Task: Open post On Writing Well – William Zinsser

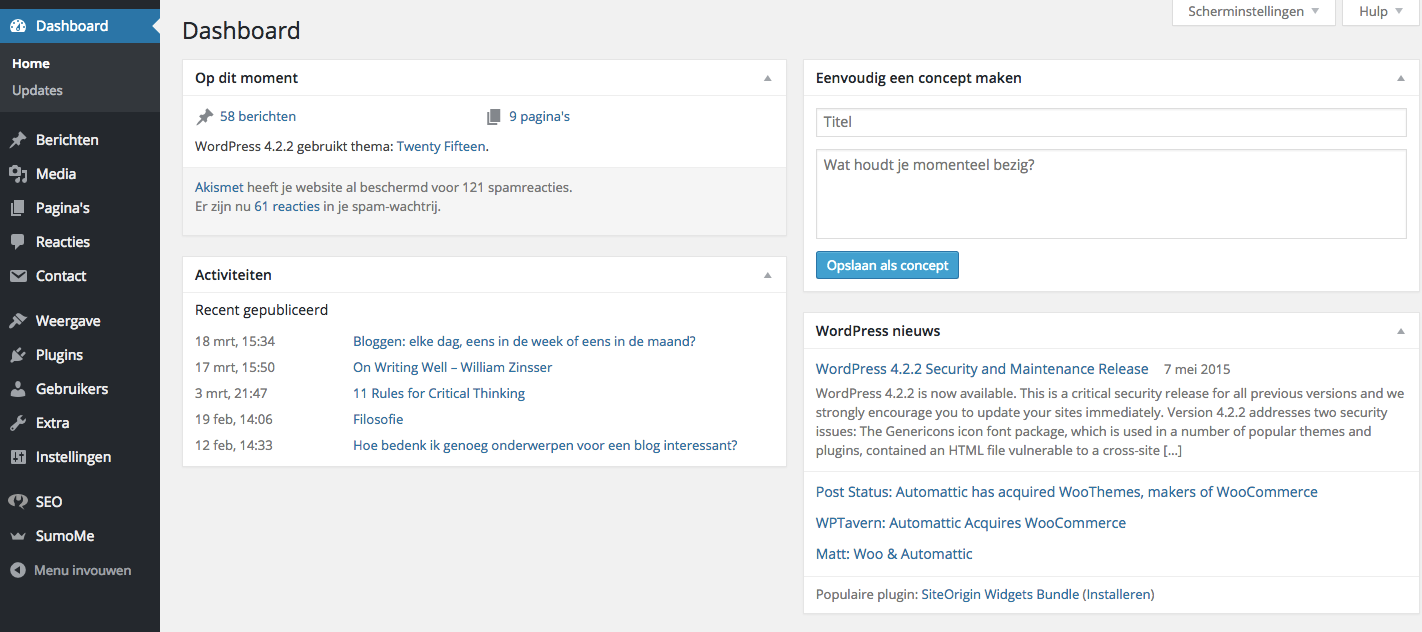Action: pos(452,367)
